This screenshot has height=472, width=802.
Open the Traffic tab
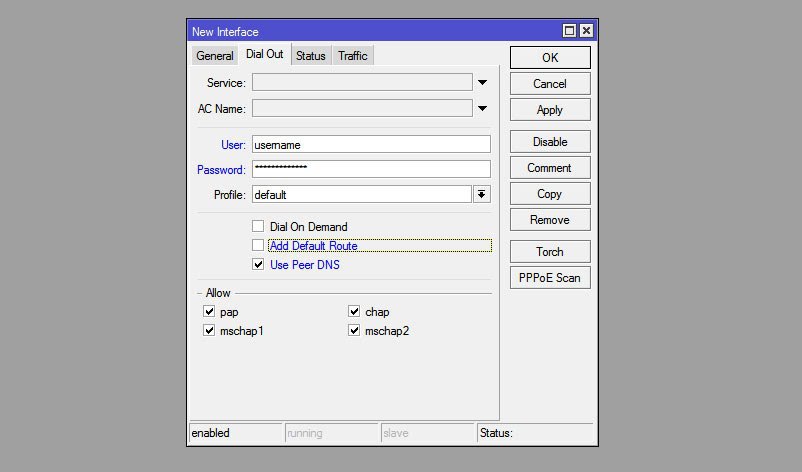[353, 56]
